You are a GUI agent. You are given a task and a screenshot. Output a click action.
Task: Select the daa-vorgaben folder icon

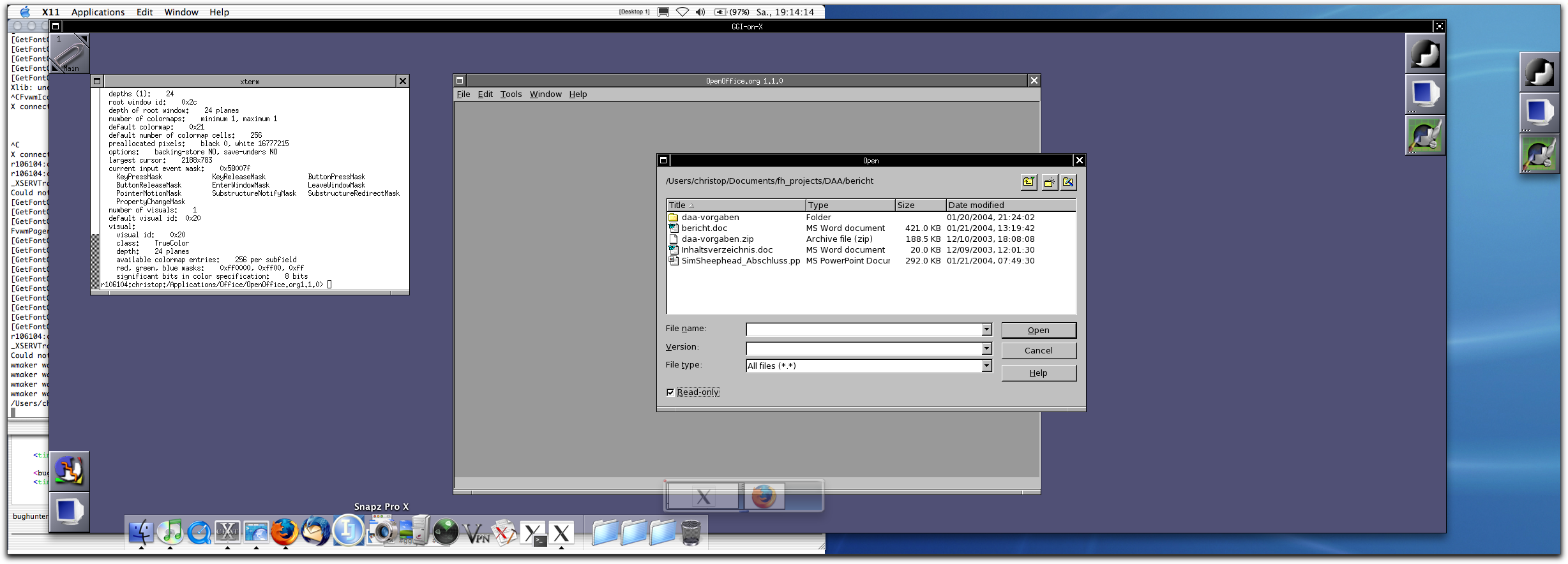pyautogui.click(x=673, y=218)
